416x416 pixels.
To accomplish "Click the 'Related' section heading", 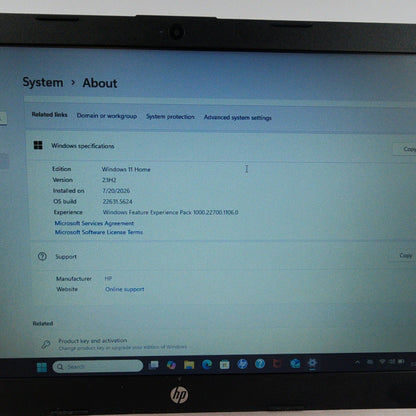I will [43, 323].
